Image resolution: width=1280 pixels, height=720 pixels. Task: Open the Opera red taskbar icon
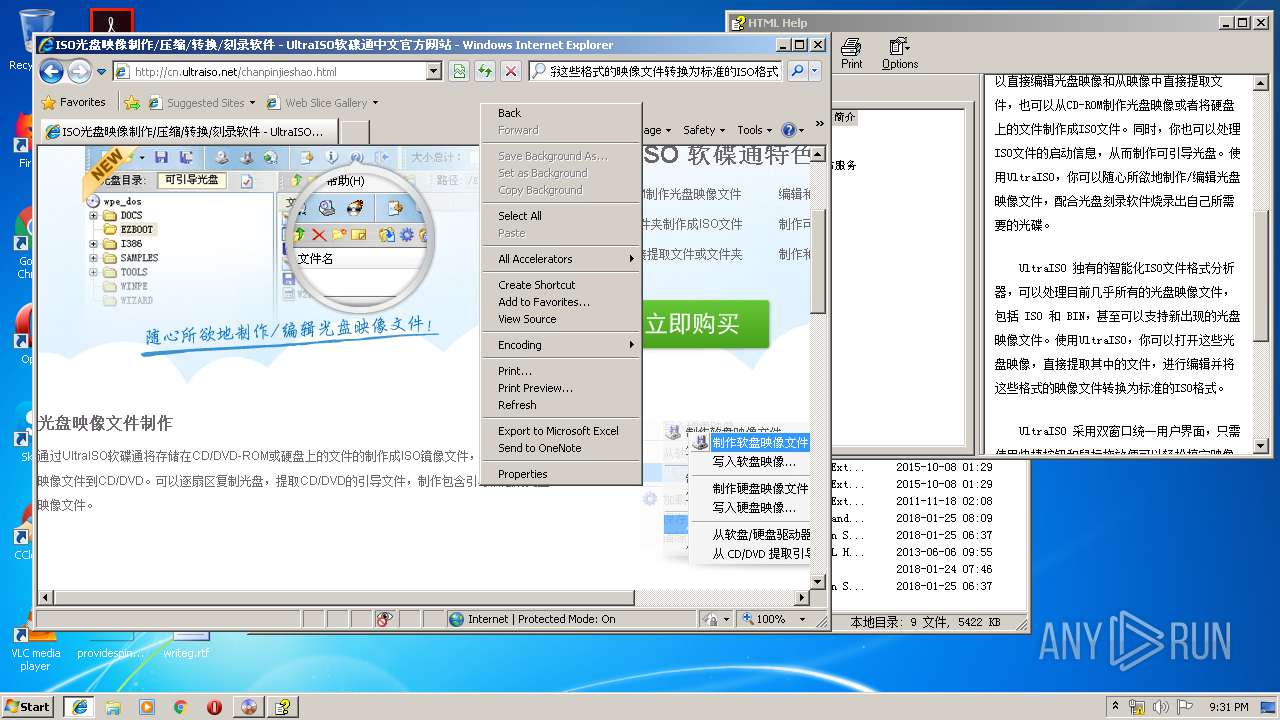tap(214, 707)
